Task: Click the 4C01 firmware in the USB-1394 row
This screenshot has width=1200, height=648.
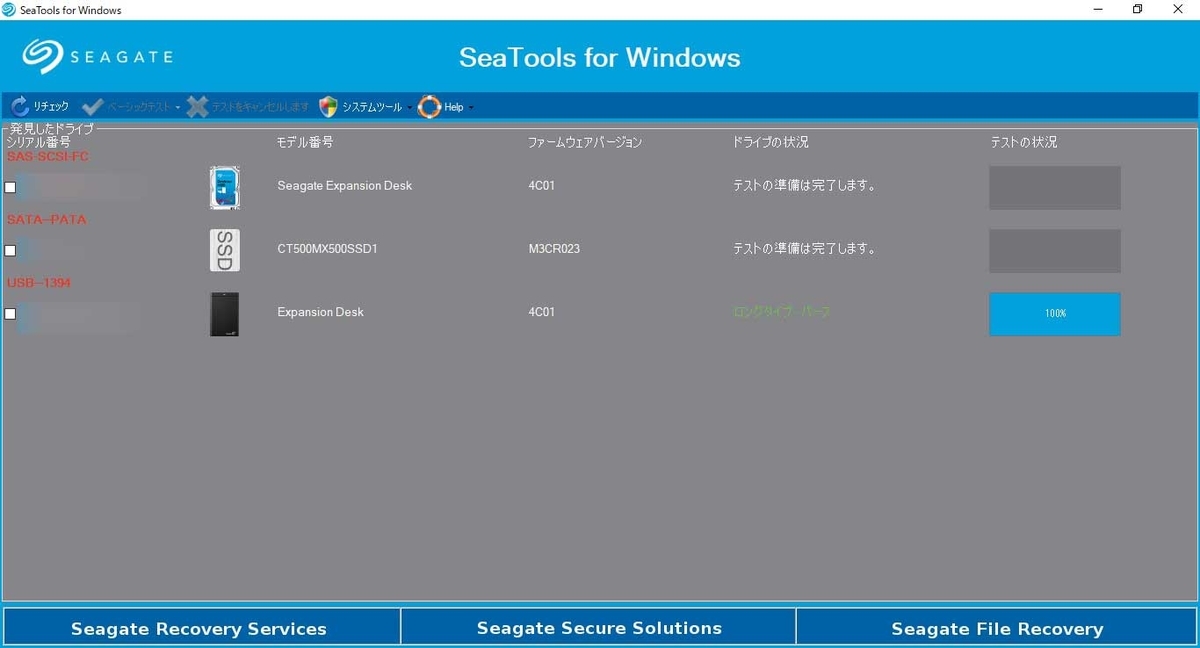Action: [542, 312]
